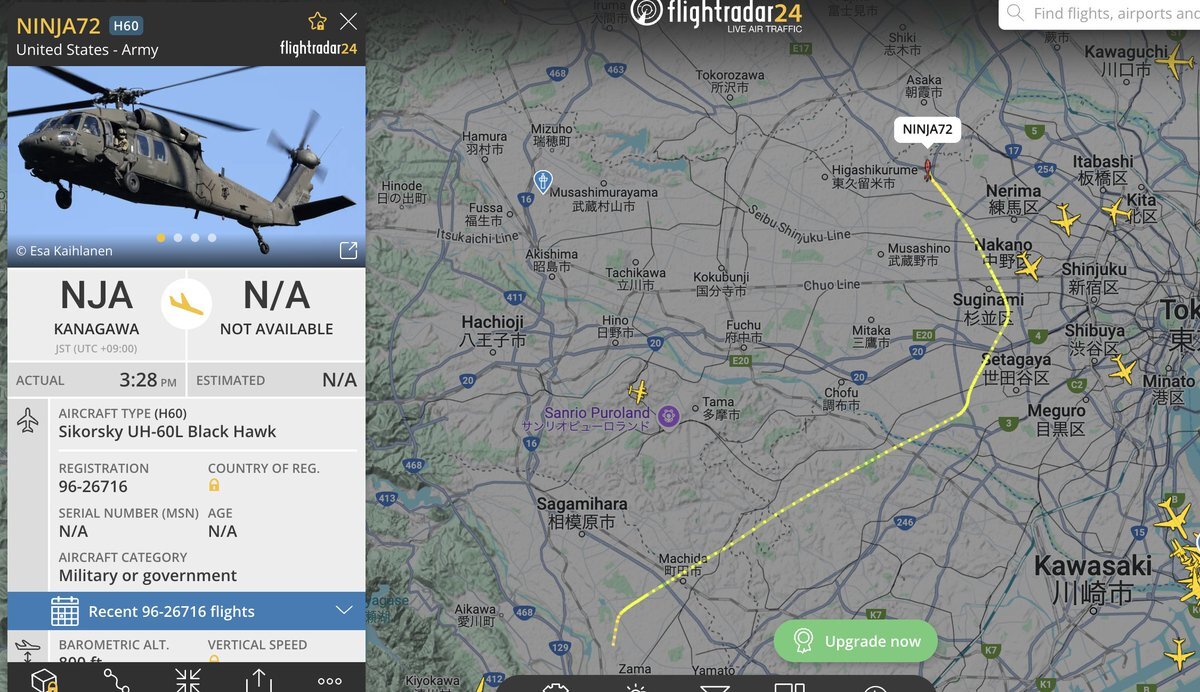Click the Upgrade now button
This screenshot has width=1200, height=692.
[855, 641]
